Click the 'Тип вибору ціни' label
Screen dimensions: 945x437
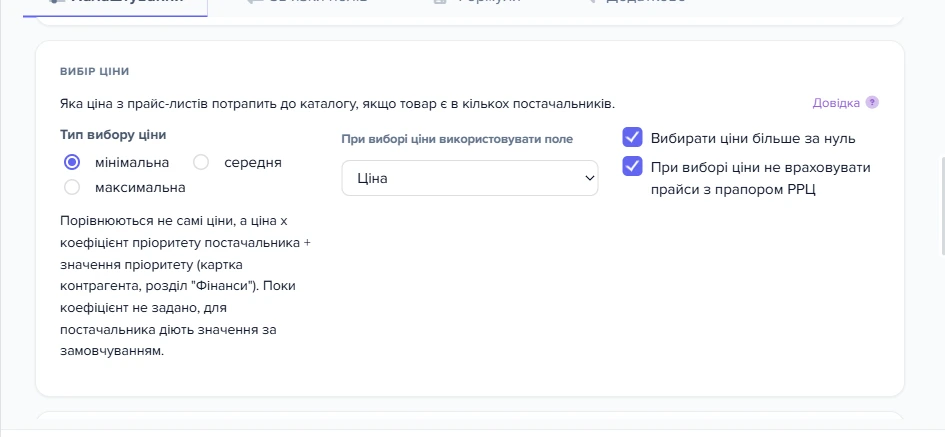click(113, 135)
